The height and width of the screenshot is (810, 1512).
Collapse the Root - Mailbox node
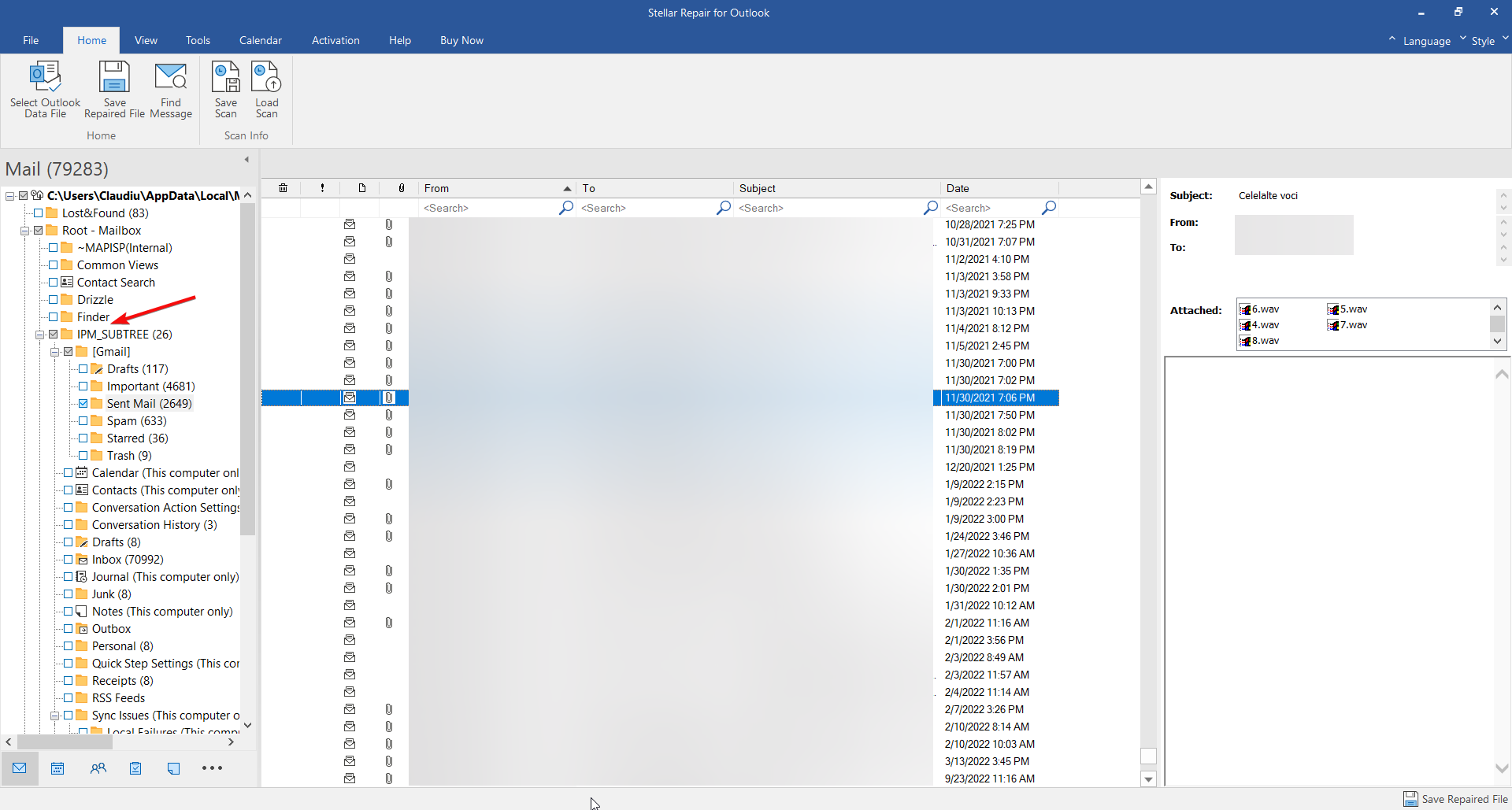(24, 231)
